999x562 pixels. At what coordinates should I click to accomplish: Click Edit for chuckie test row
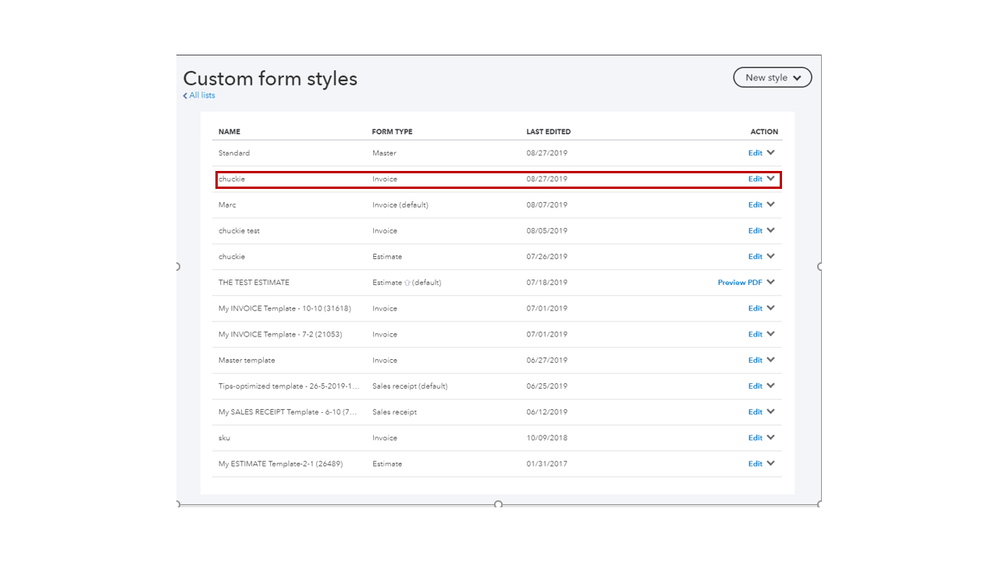click(755, 231)
